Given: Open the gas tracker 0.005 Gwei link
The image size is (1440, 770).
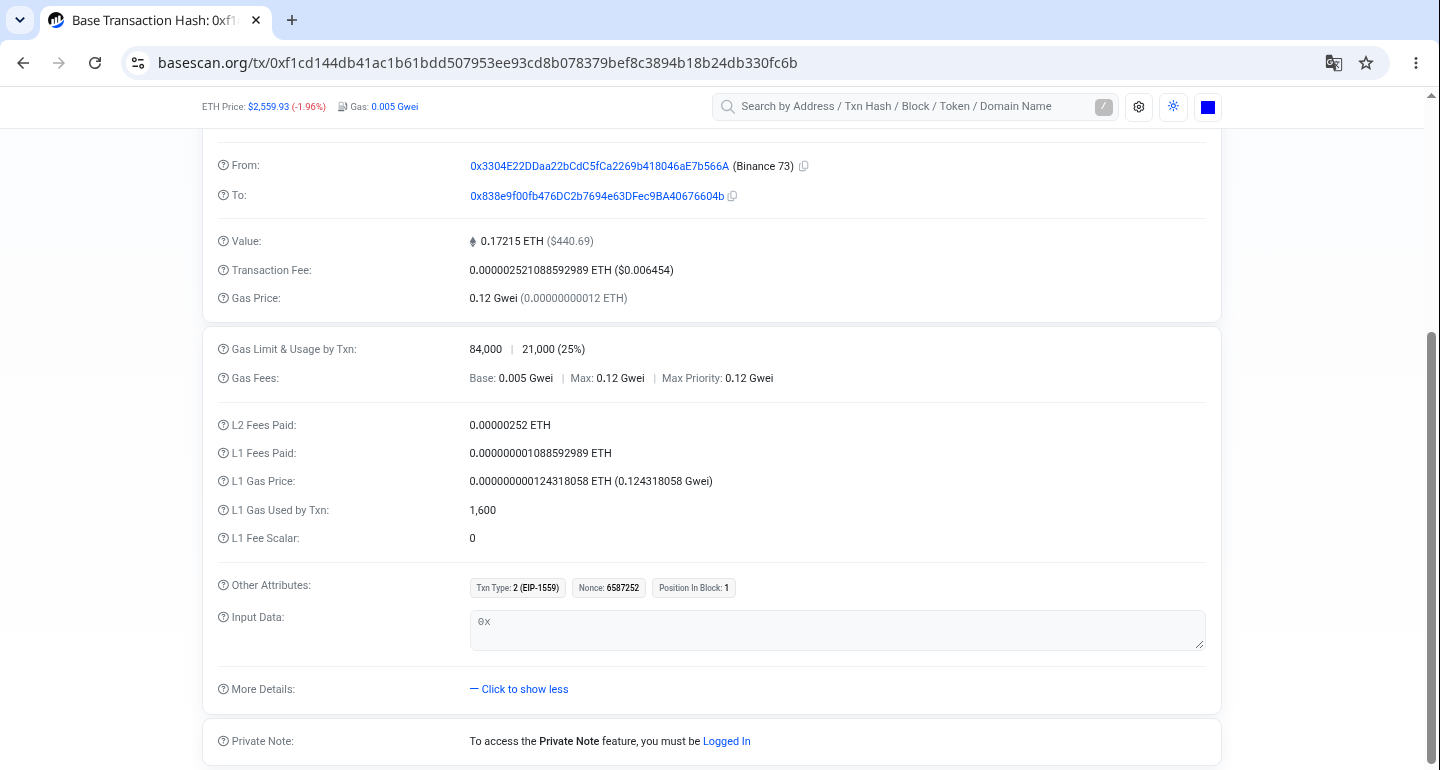Looking at the screenshot, I should (395, 107).
